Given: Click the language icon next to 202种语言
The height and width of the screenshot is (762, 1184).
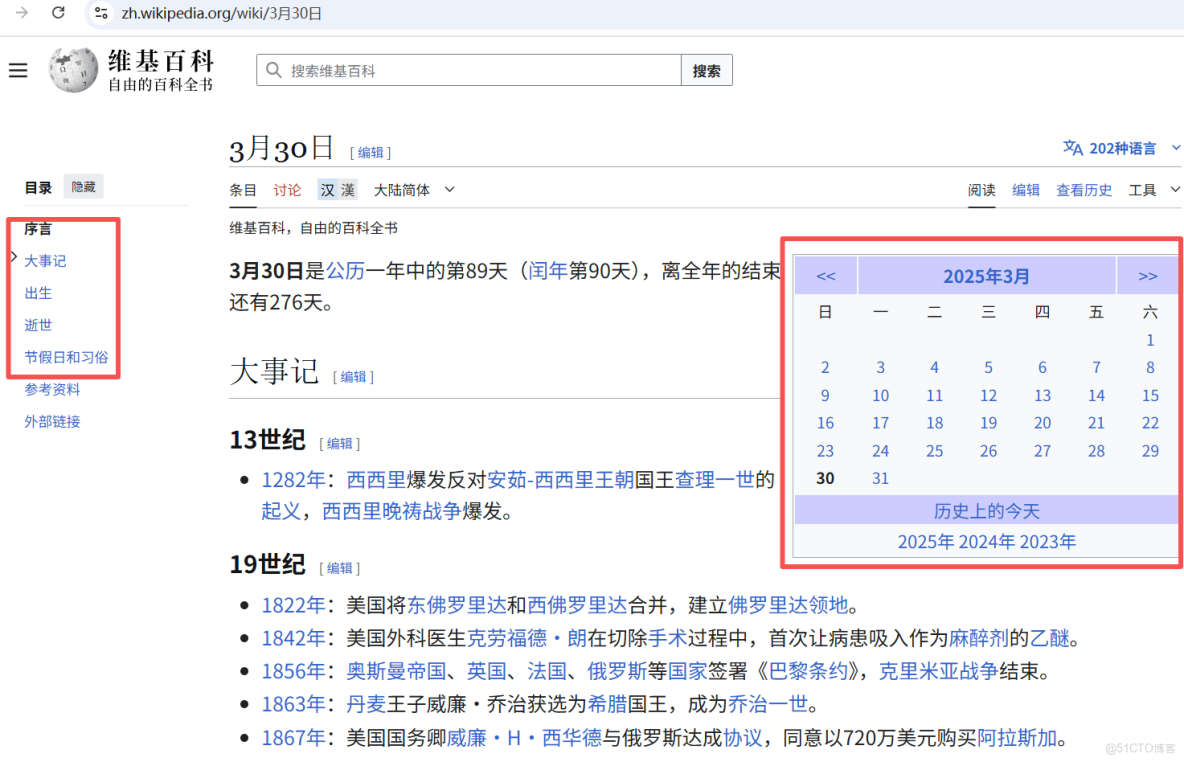Looking at the screenshot, I should tap(1072, 147).
